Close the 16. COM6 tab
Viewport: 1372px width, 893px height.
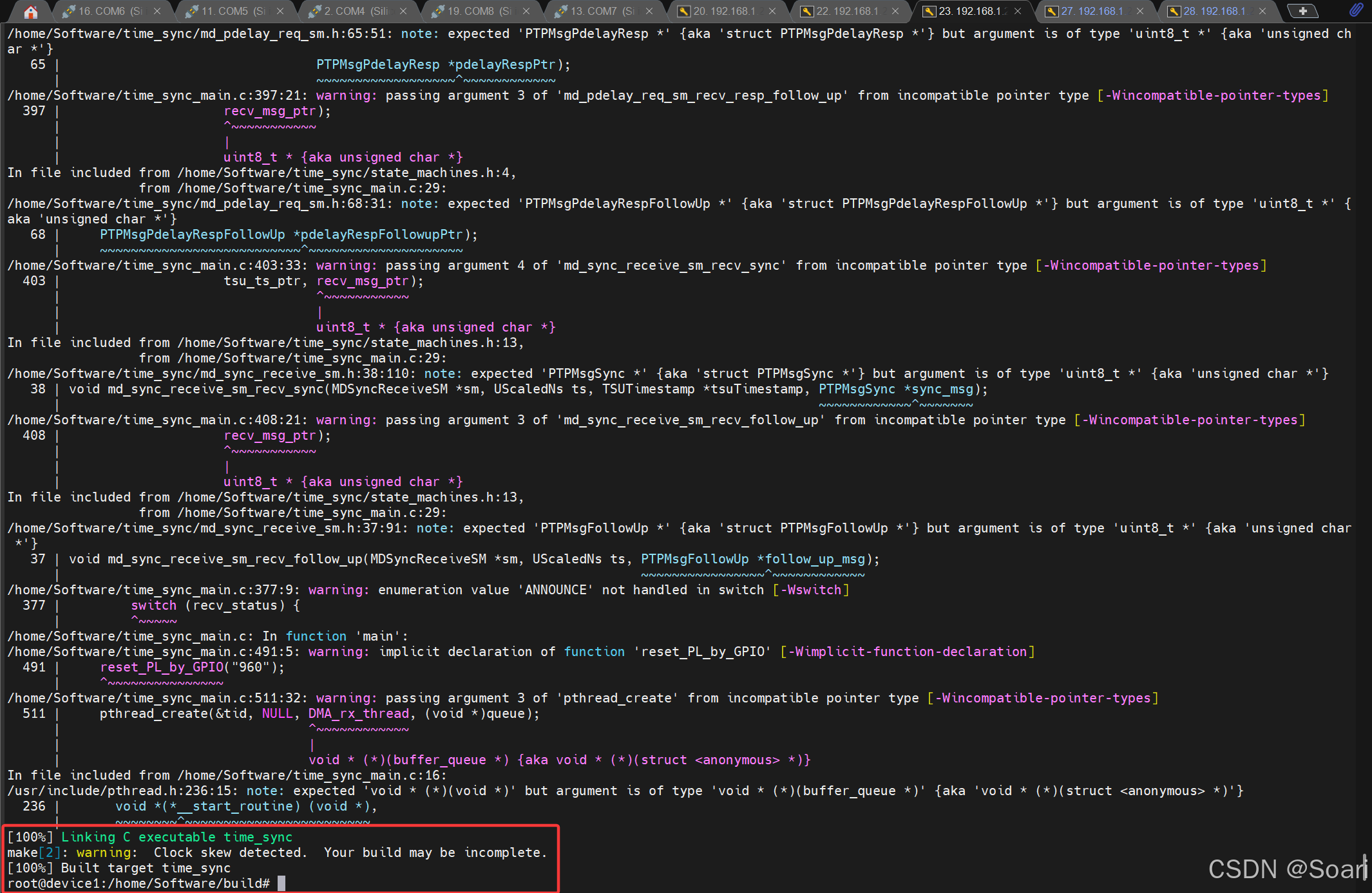[x=157, y=11]
